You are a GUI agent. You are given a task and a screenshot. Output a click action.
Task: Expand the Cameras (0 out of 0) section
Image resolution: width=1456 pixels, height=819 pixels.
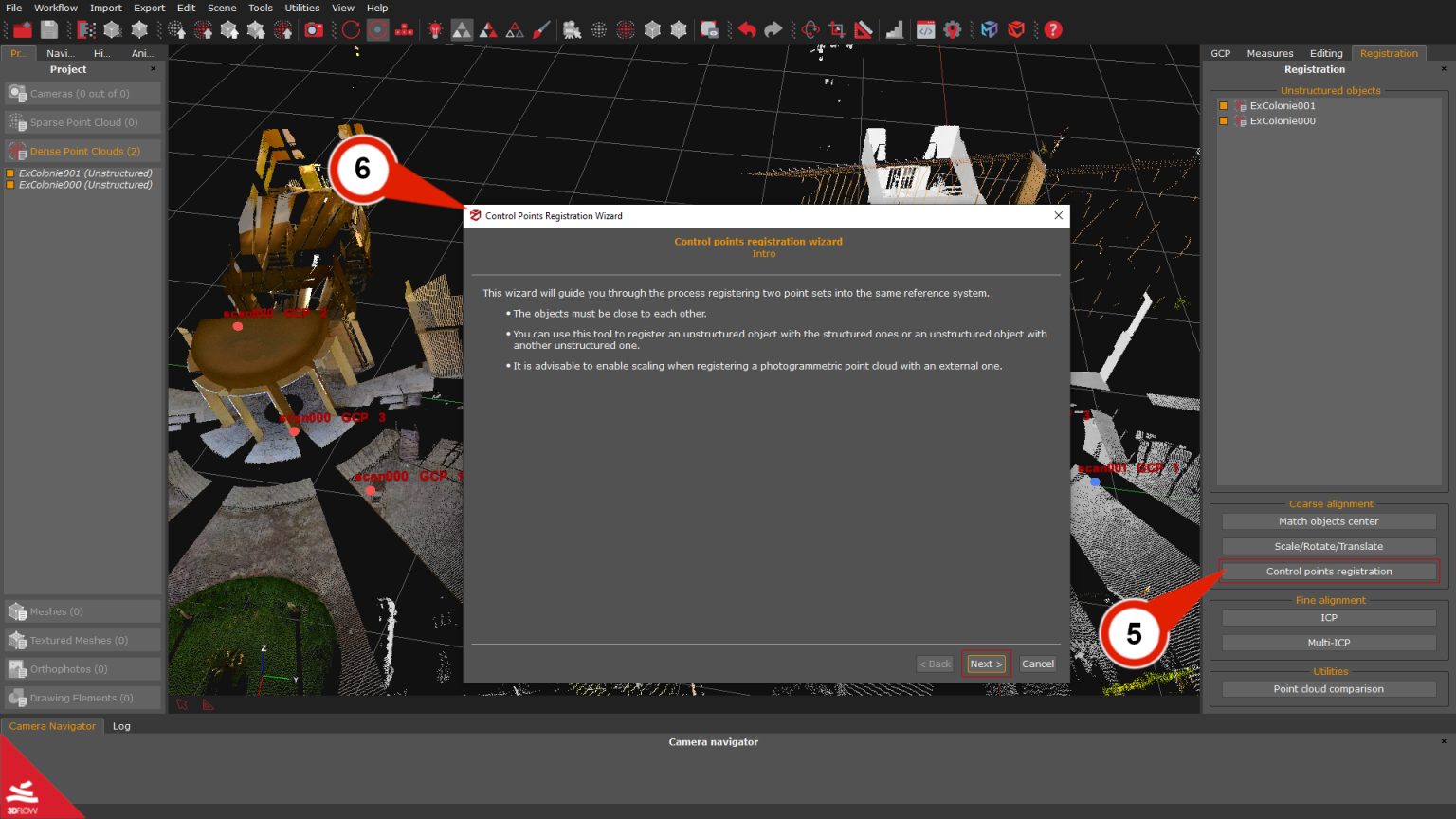point(83,94)
